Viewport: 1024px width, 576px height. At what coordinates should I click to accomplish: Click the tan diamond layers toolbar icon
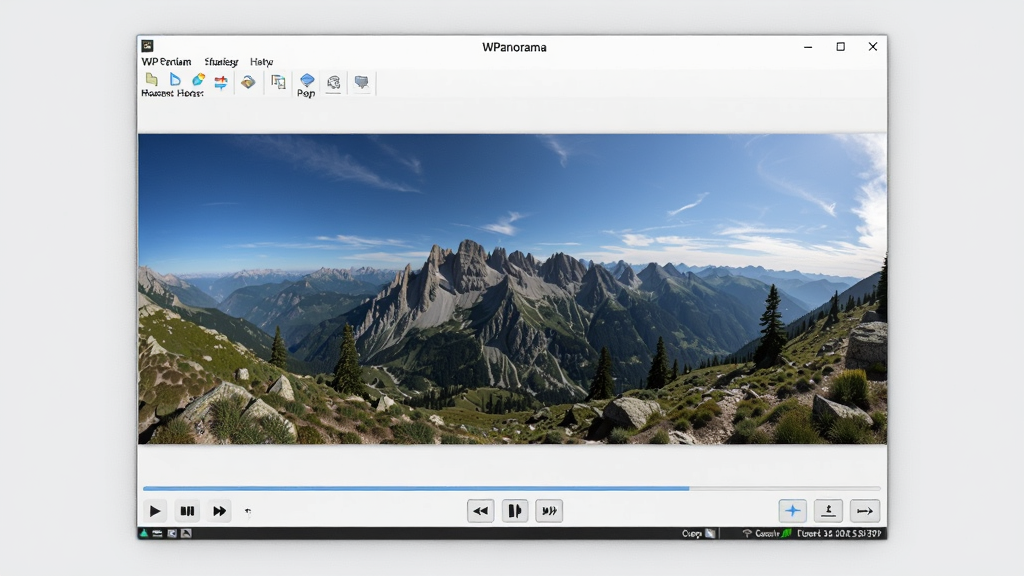248,82
